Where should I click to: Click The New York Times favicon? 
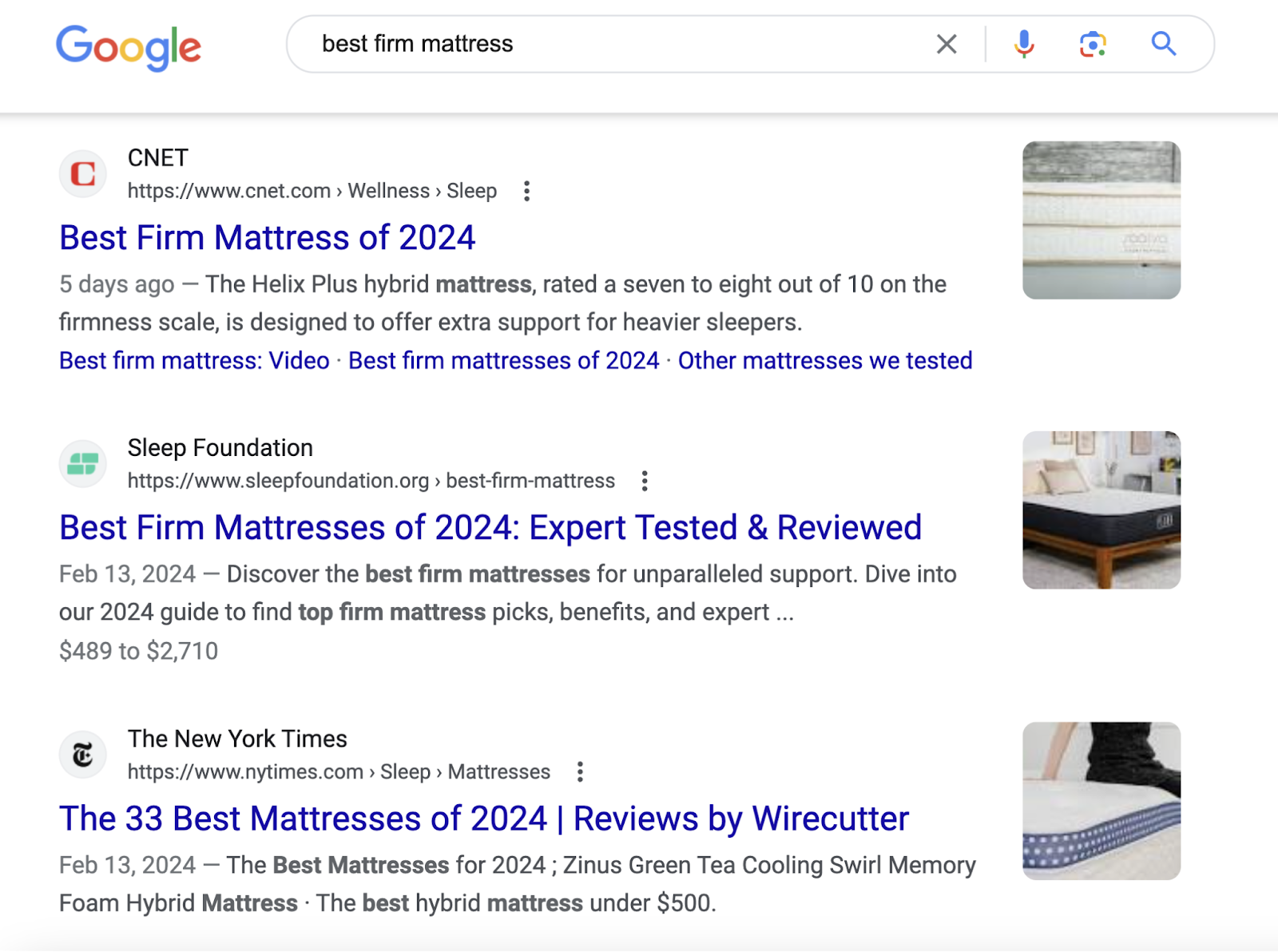[x=82, y=754]
